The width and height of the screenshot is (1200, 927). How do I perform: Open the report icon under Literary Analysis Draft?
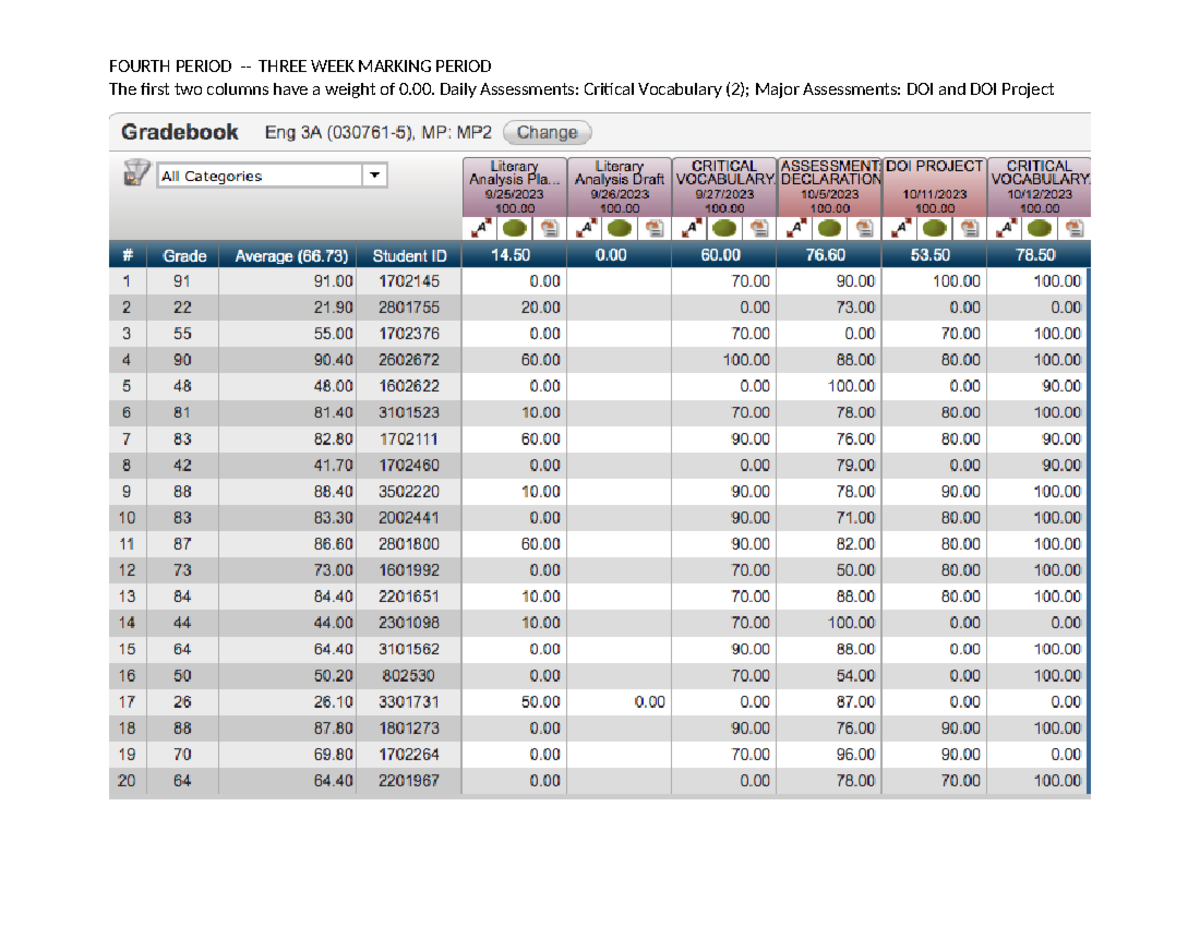[x=654, y=228]
